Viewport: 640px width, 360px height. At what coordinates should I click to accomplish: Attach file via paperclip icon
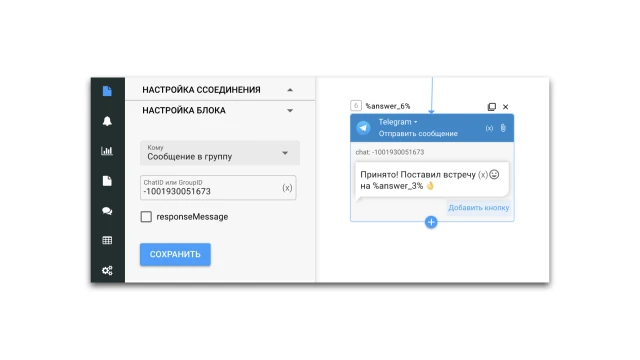(x=503, y=128)
